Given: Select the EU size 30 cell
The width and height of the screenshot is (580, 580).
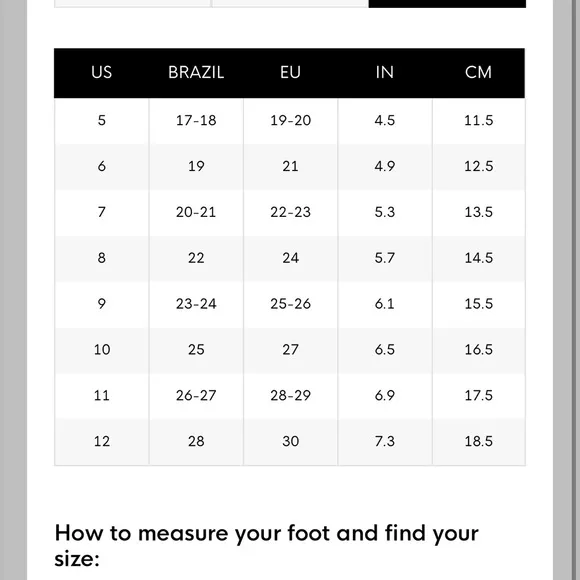Looking at the screenshot, I should [290, 442].
